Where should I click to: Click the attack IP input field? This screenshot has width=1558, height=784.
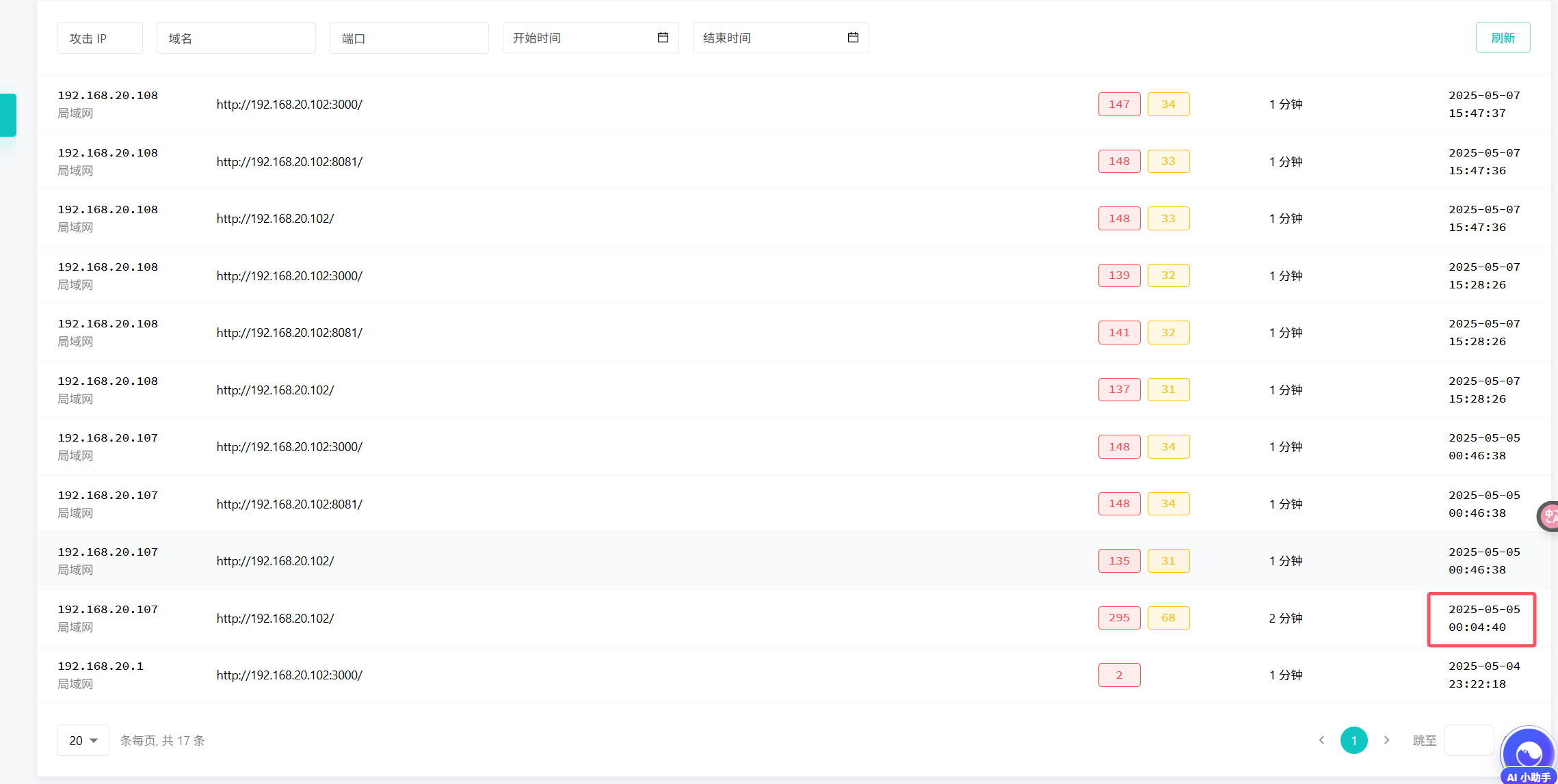pyautogui.click(x=100, y=38)
